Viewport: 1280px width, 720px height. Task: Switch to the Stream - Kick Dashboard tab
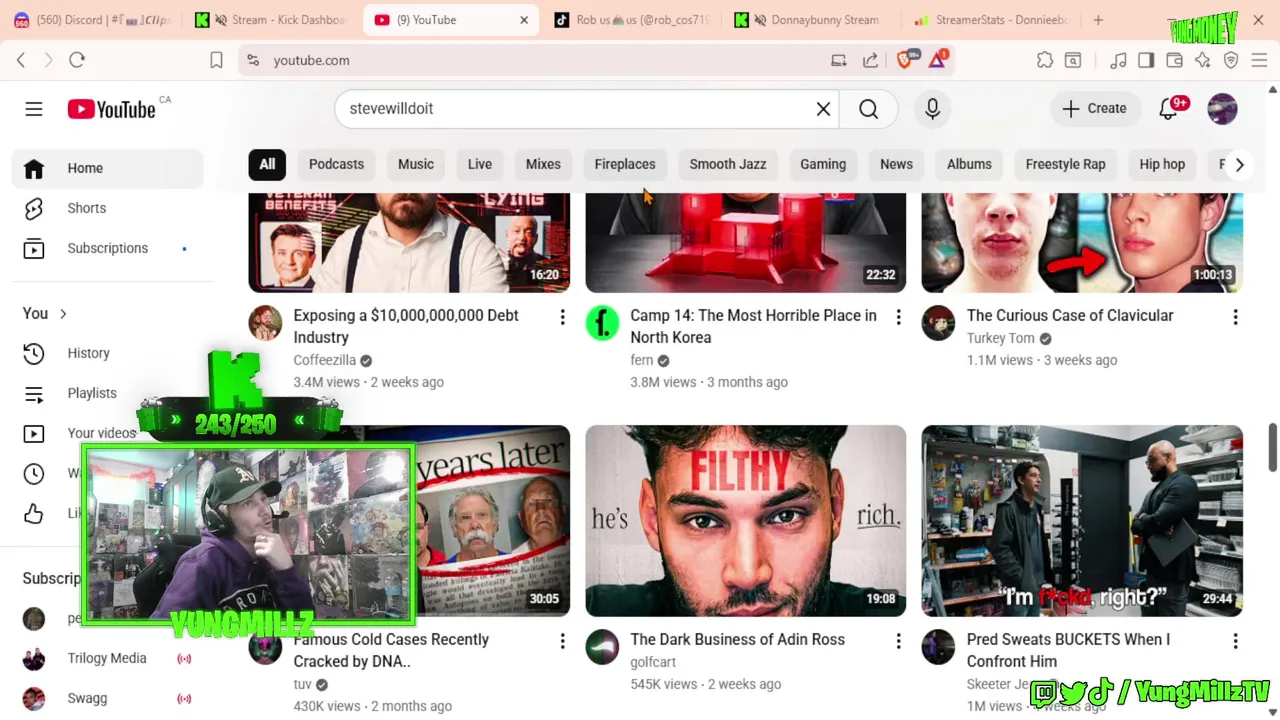[x=272, y=20]
